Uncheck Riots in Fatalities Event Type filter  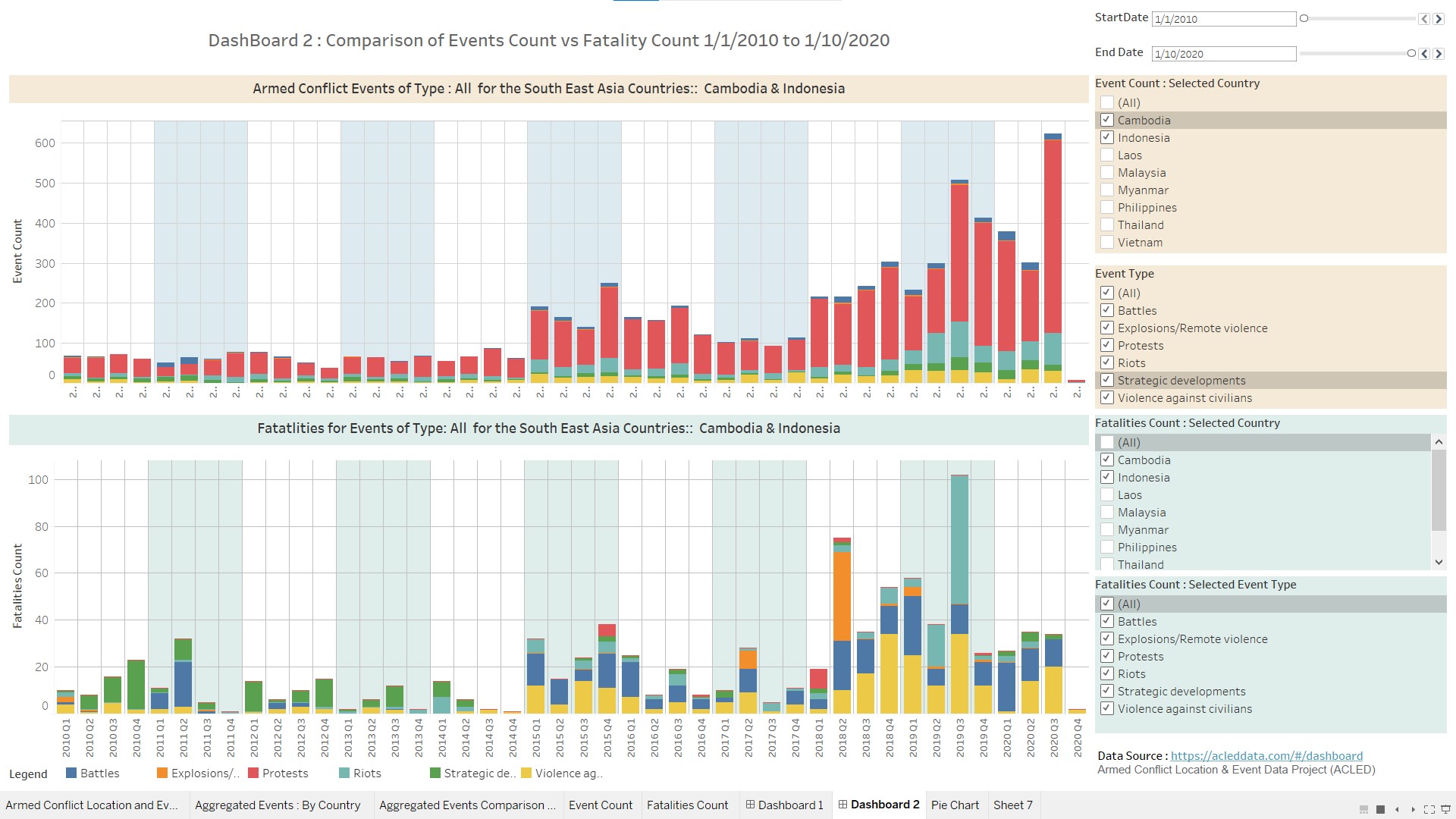click(1107, 673)
